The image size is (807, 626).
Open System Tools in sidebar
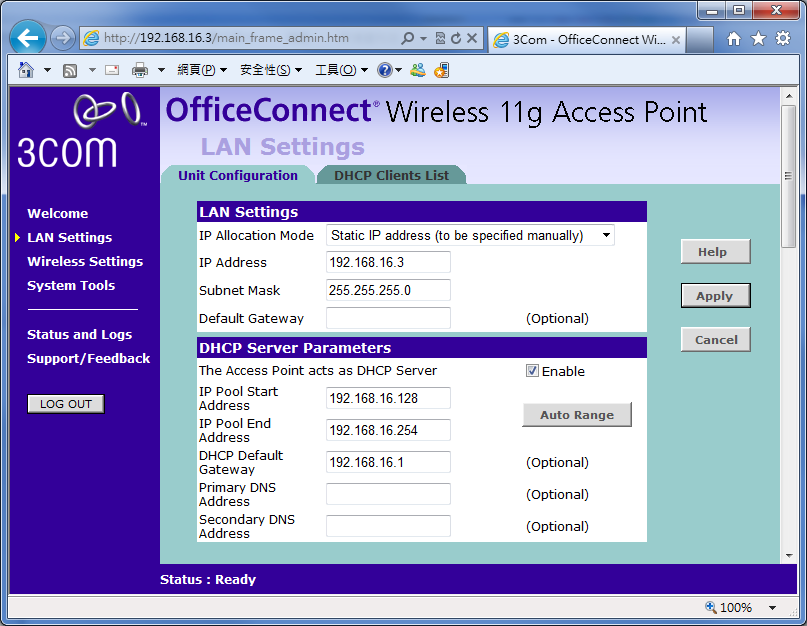(71, 286)
